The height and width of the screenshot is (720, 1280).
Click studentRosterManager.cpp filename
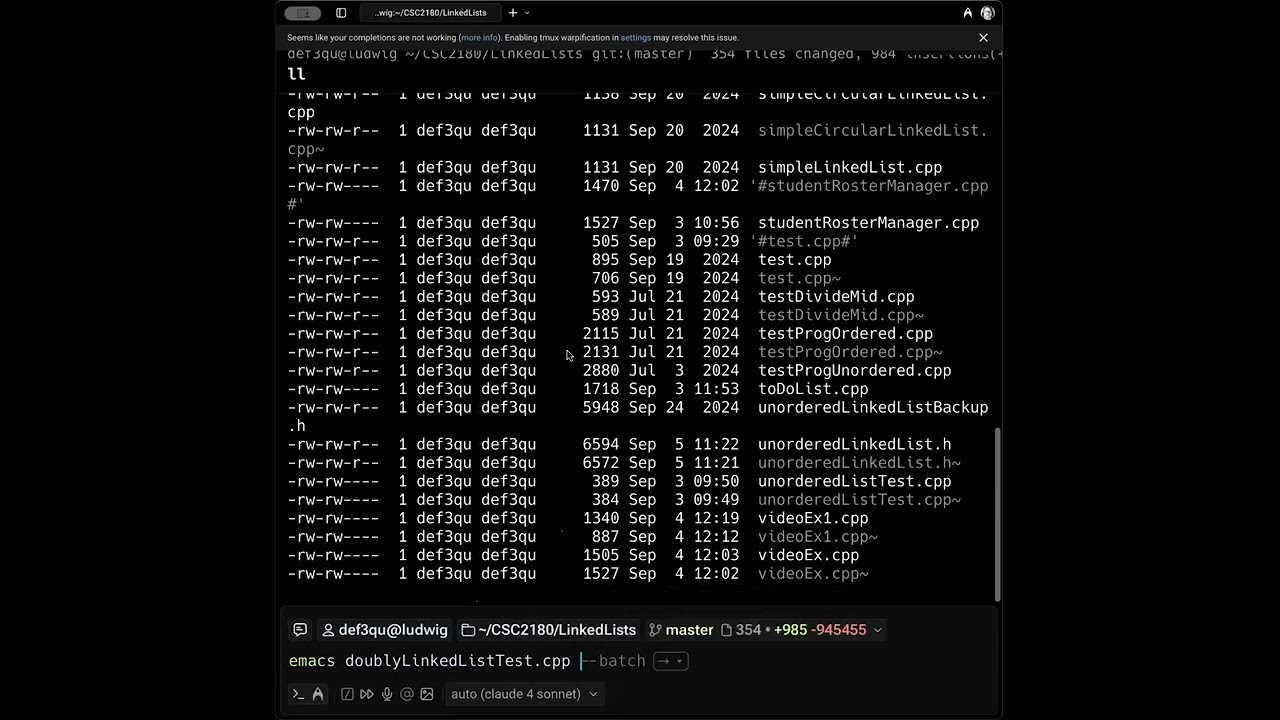868,223
